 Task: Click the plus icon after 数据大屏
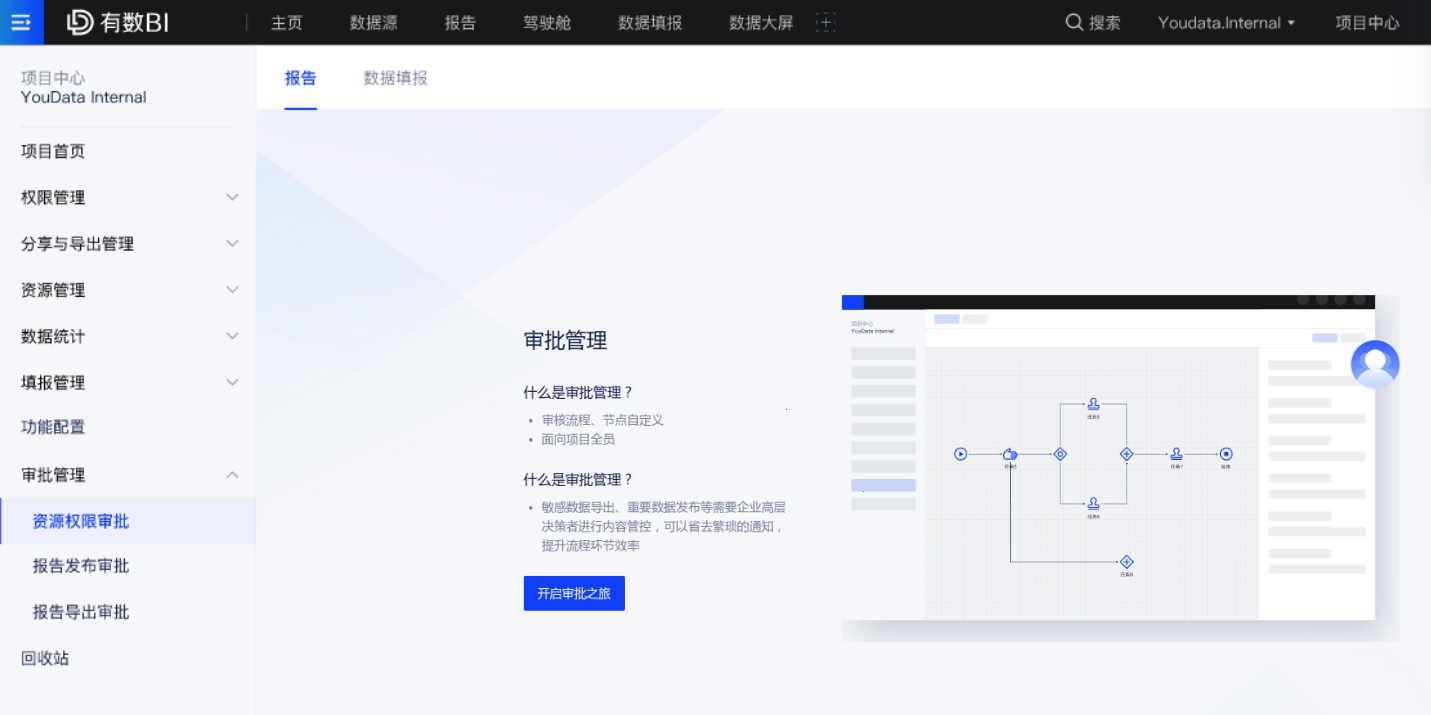[x=825, y=23]
